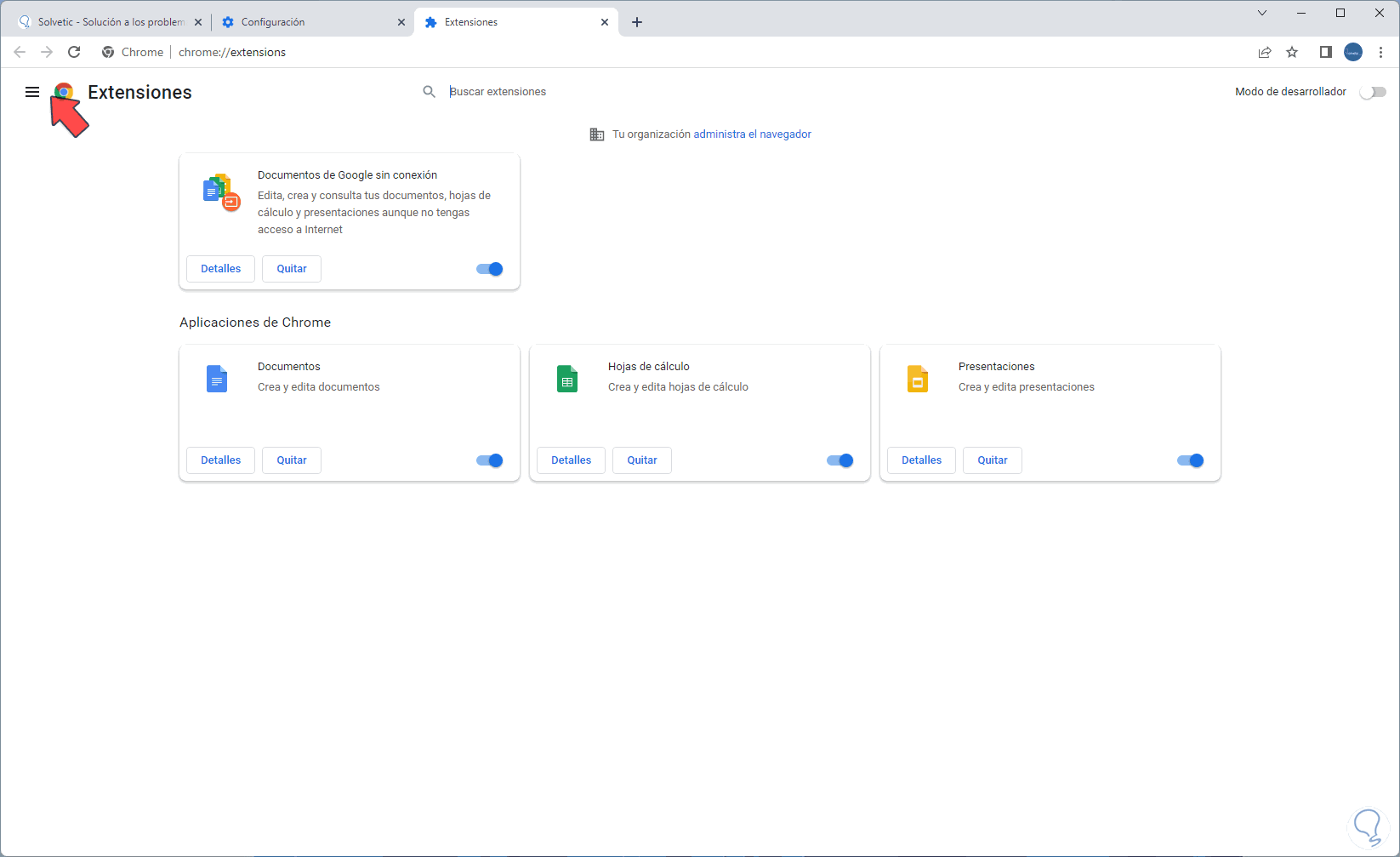Close the Extensiones tab
The height and width of the screenshot is (857, 1400).
coord(605,22)
